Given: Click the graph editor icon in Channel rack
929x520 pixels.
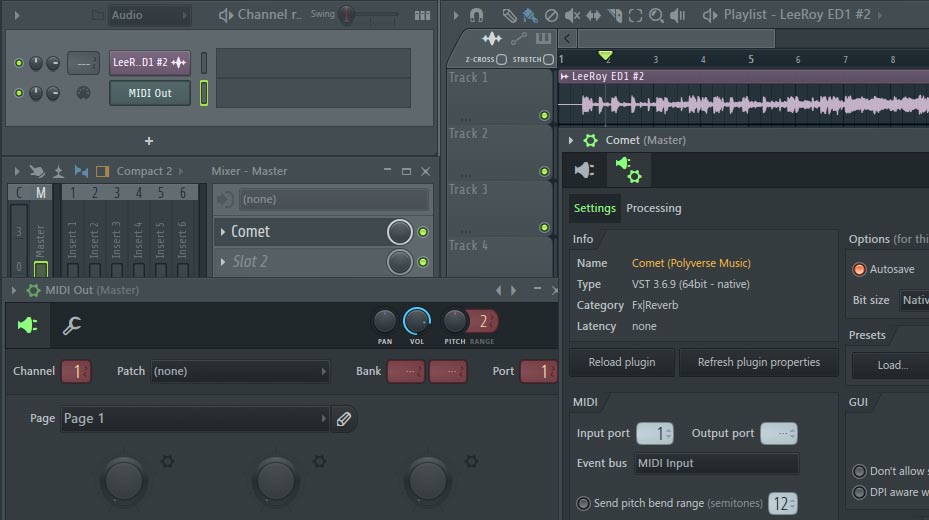Looking at the screenshot, I should (x=423, y=15).
